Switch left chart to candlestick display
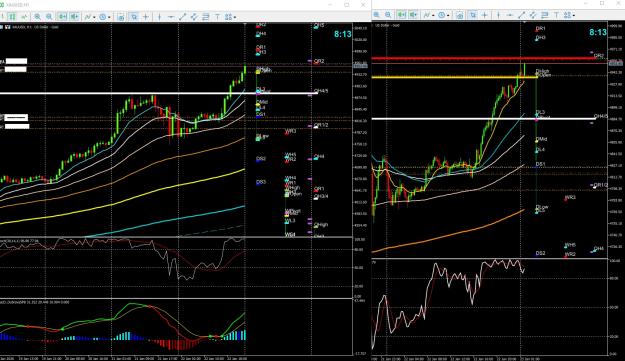This screenshot has width=625, height=361. 12,17
